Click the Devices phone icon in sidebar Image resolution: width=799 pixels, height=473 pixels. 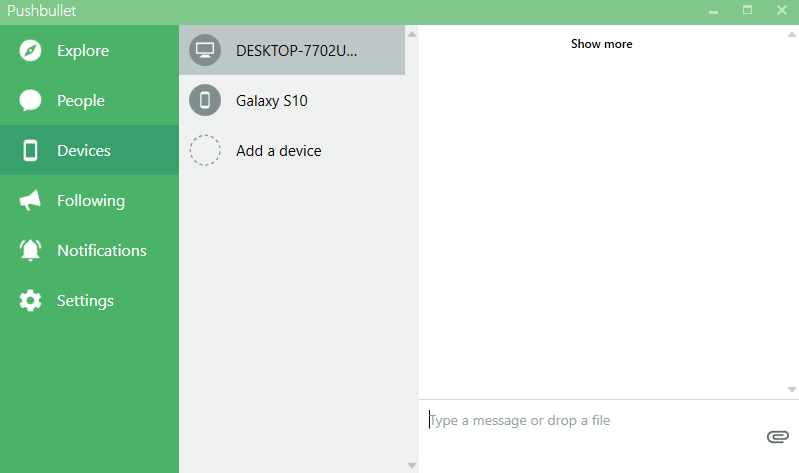pyautogui.click(x=30, y=150)
